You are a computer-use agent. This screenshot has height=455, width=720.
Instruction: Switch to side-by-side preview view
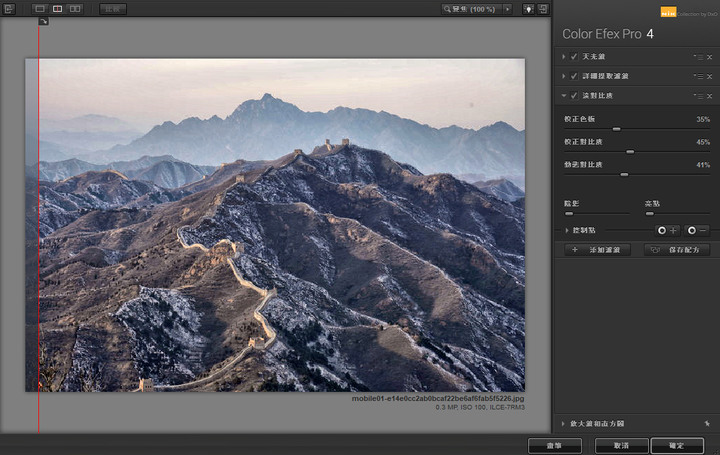click(x=75, y=9)
